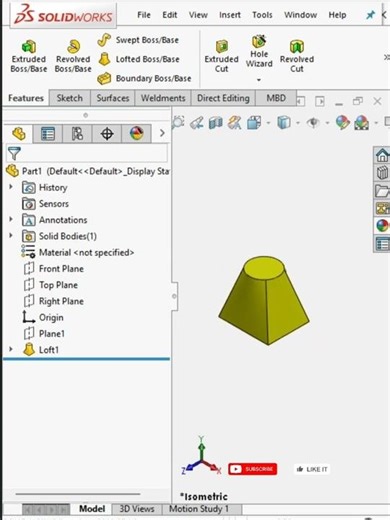
Task: Click View Orientation cube icon
Action: click(254, 123)
